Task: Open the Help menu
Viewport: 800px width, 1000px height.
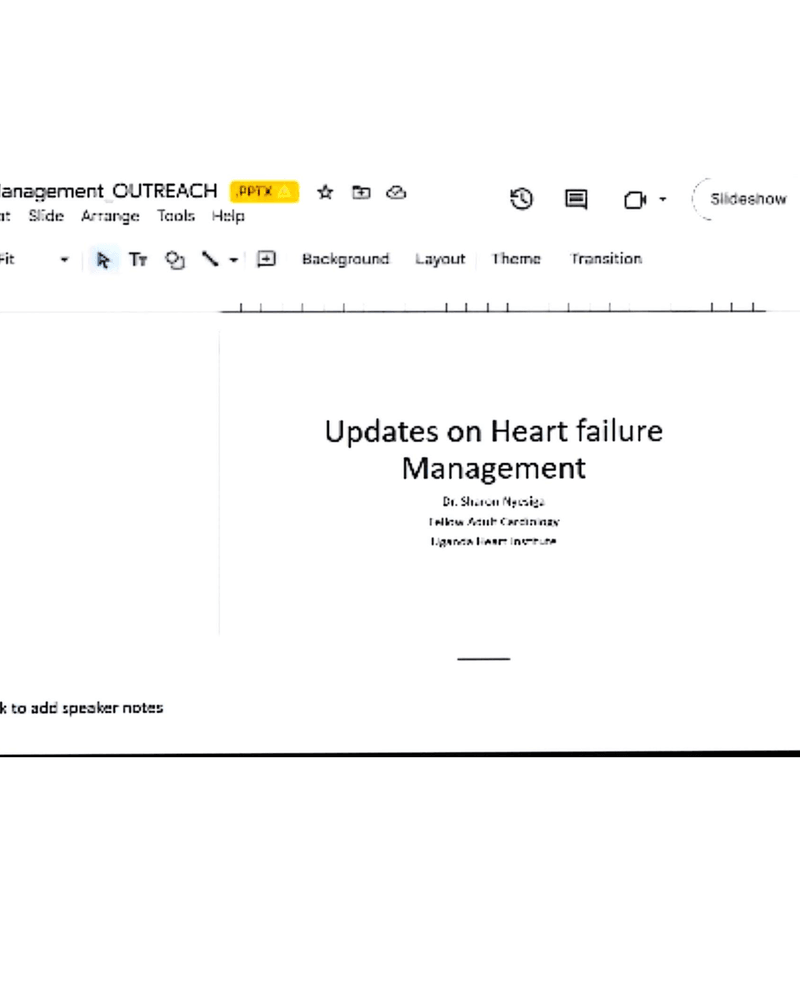Action: 228,216
